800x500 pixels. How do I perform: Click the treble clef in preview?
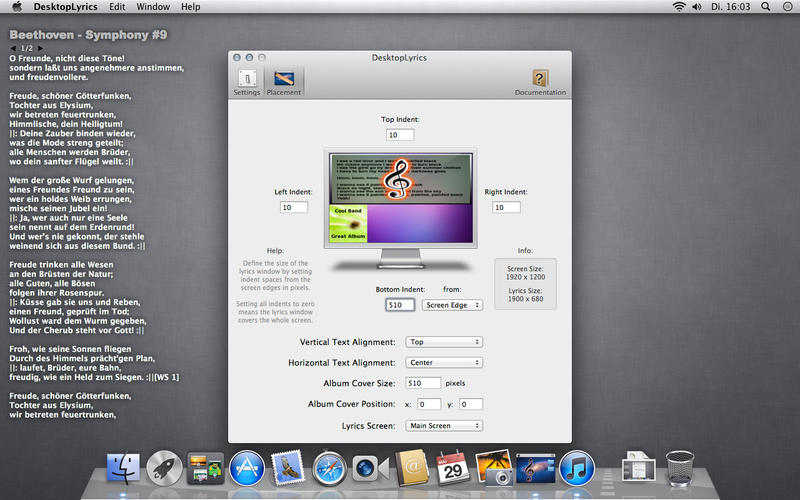(397, 179)
